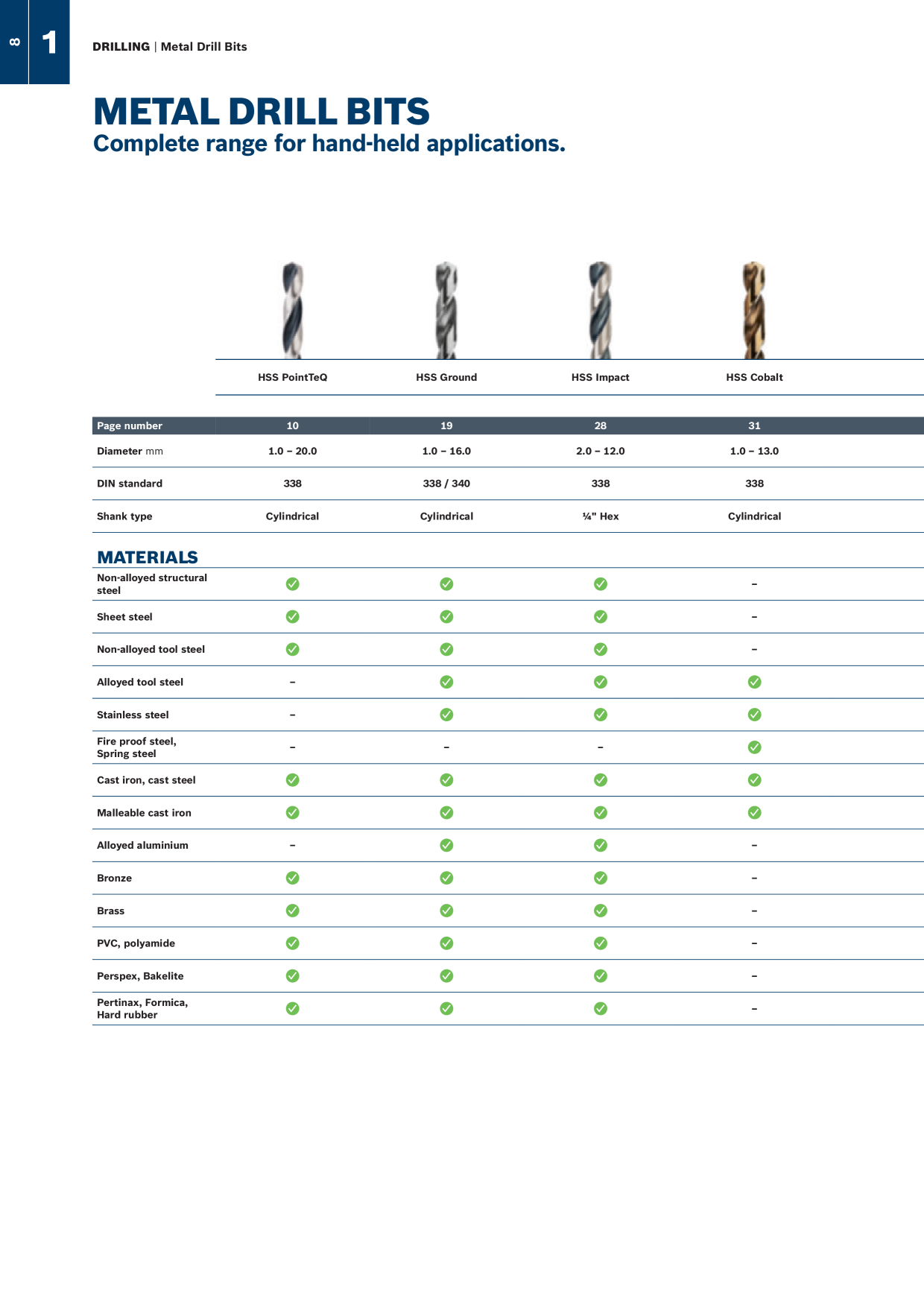Click the HSS Ground column label
The height and width of the screenshot is (1307, 924).
point(446,377)
